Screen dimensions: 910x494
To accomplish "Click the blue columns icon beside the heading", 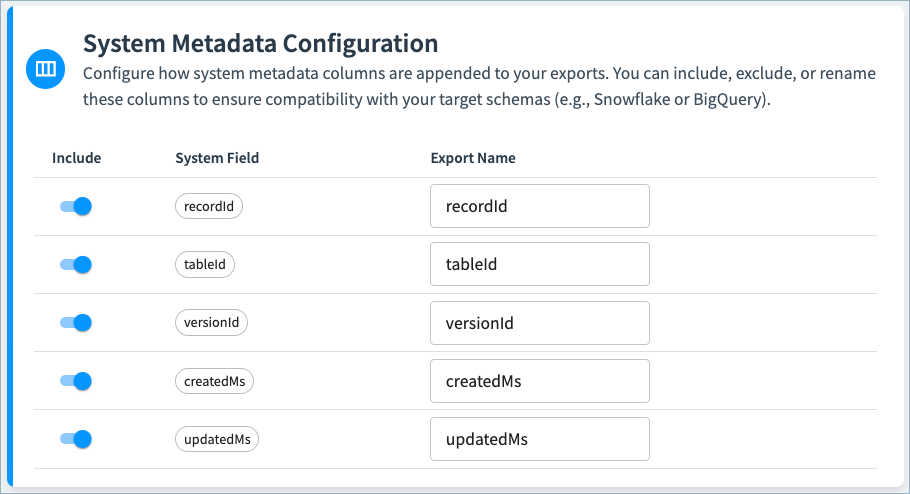I will 45,69.
